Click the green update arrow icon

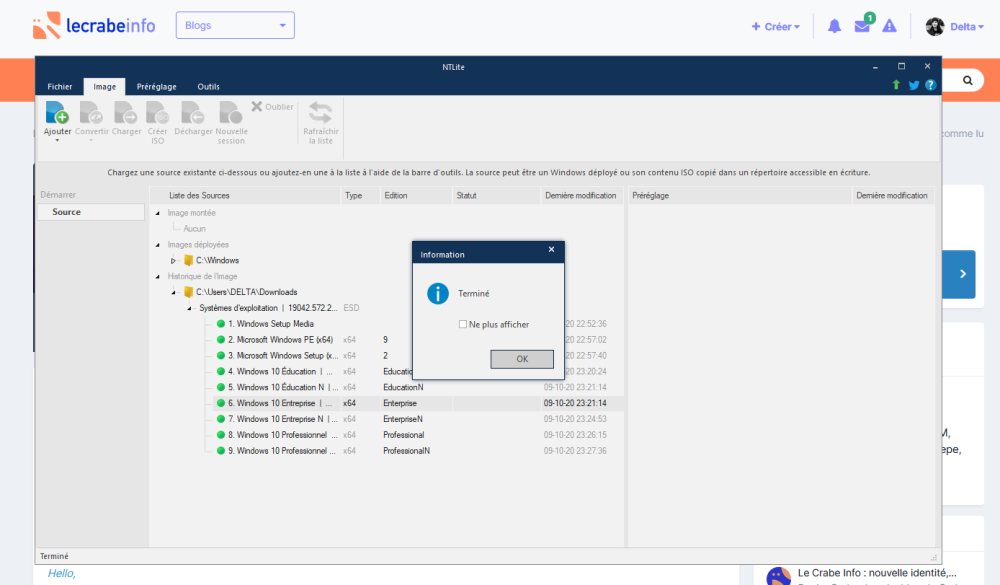896,86
